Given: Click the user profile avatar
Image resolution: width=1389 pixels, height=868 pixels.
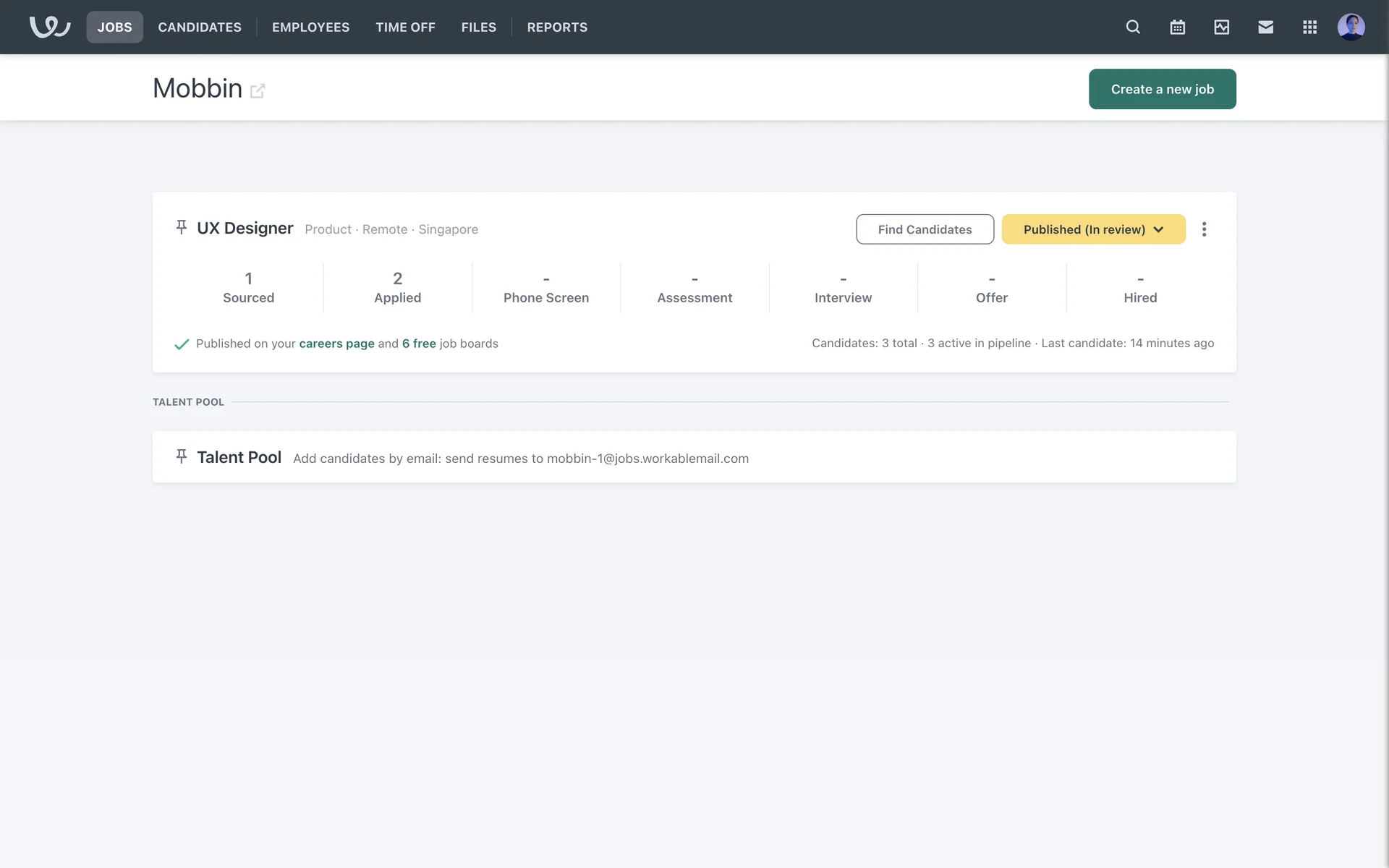Looking at the screenshot, I should click(1351, 27).
